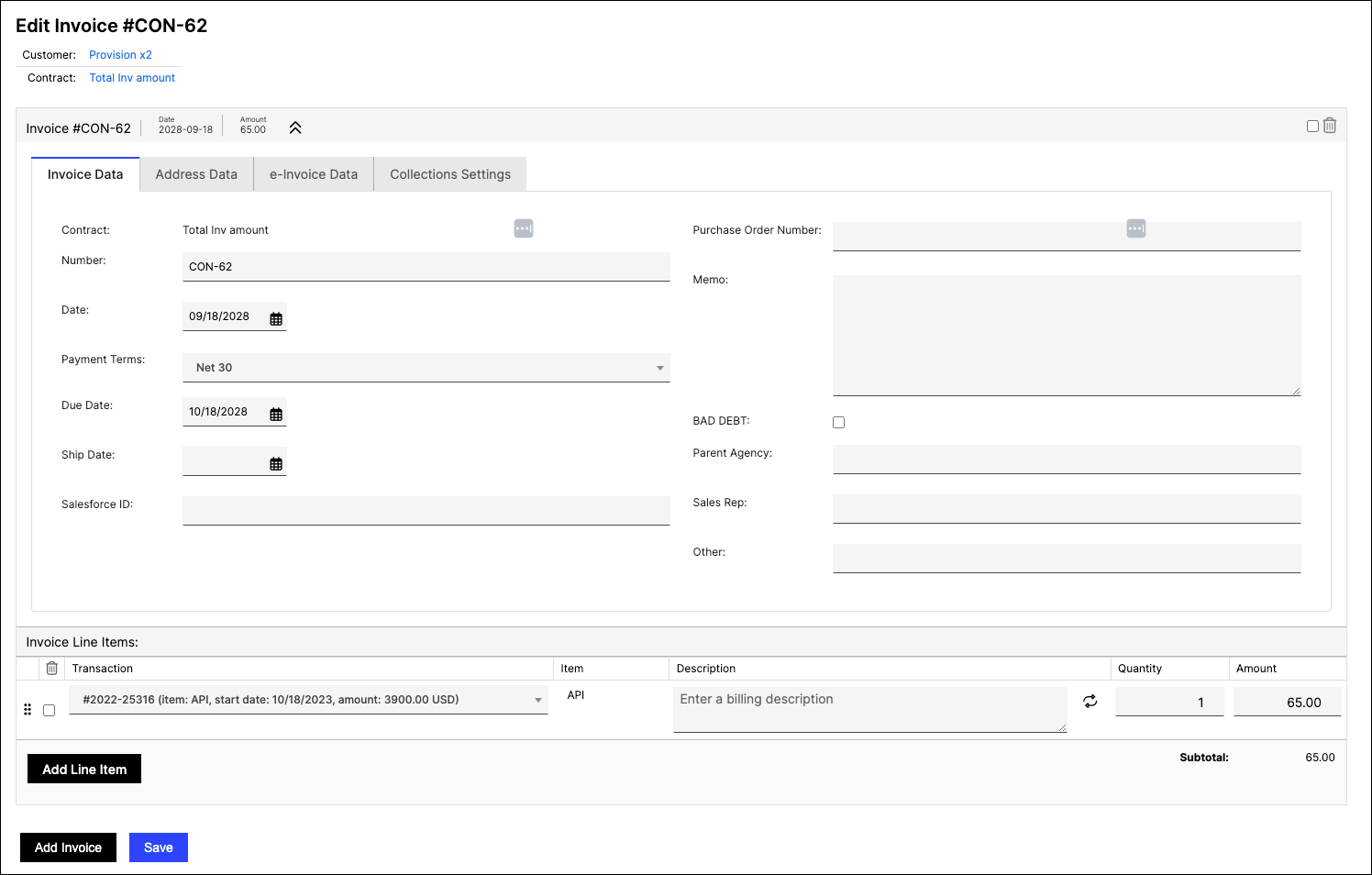Click the billing description text area

click(x=870, y=710)
